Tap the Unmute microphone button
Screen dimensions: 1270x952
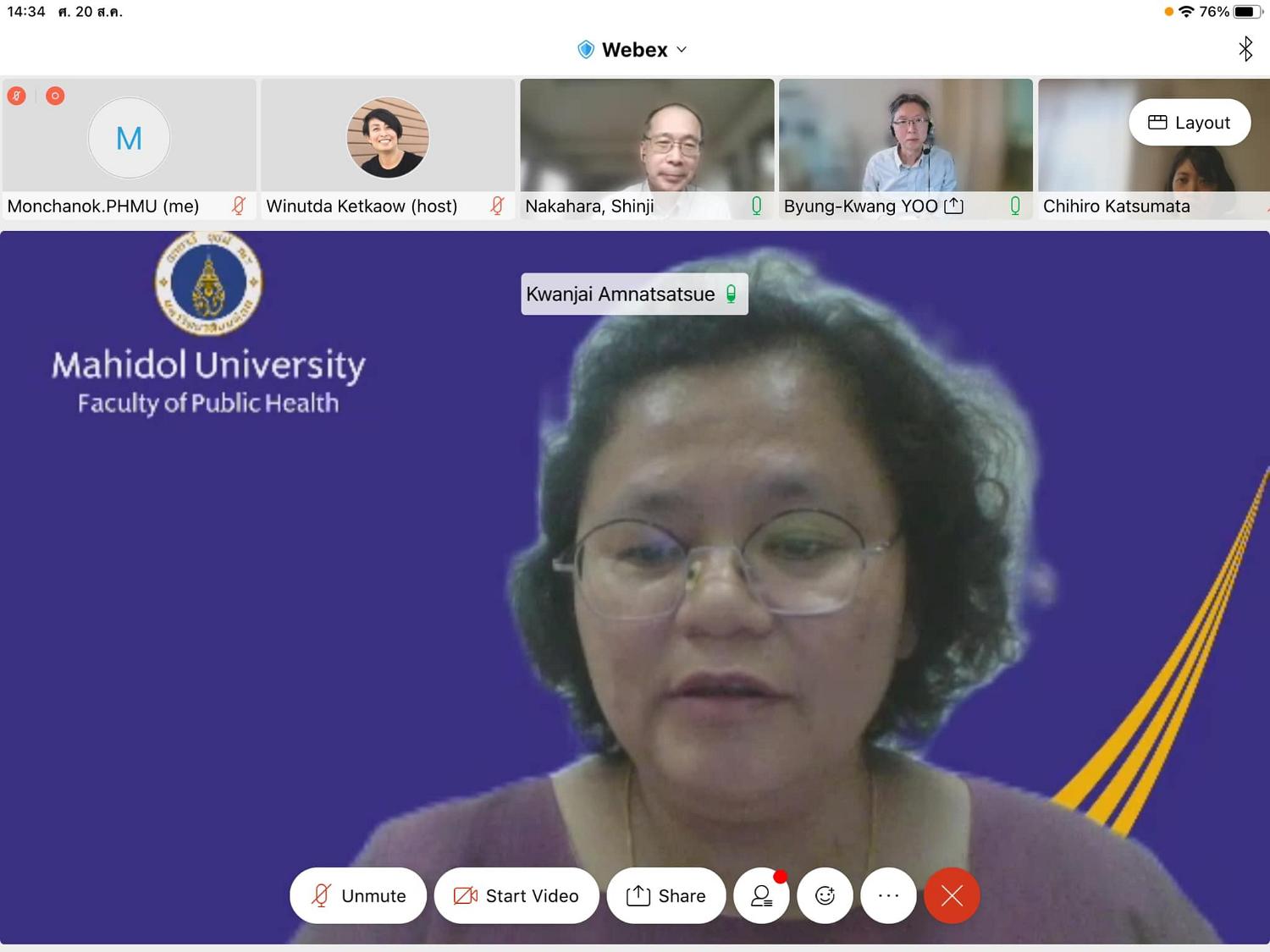pyautogui.click(x=358, y=895)
